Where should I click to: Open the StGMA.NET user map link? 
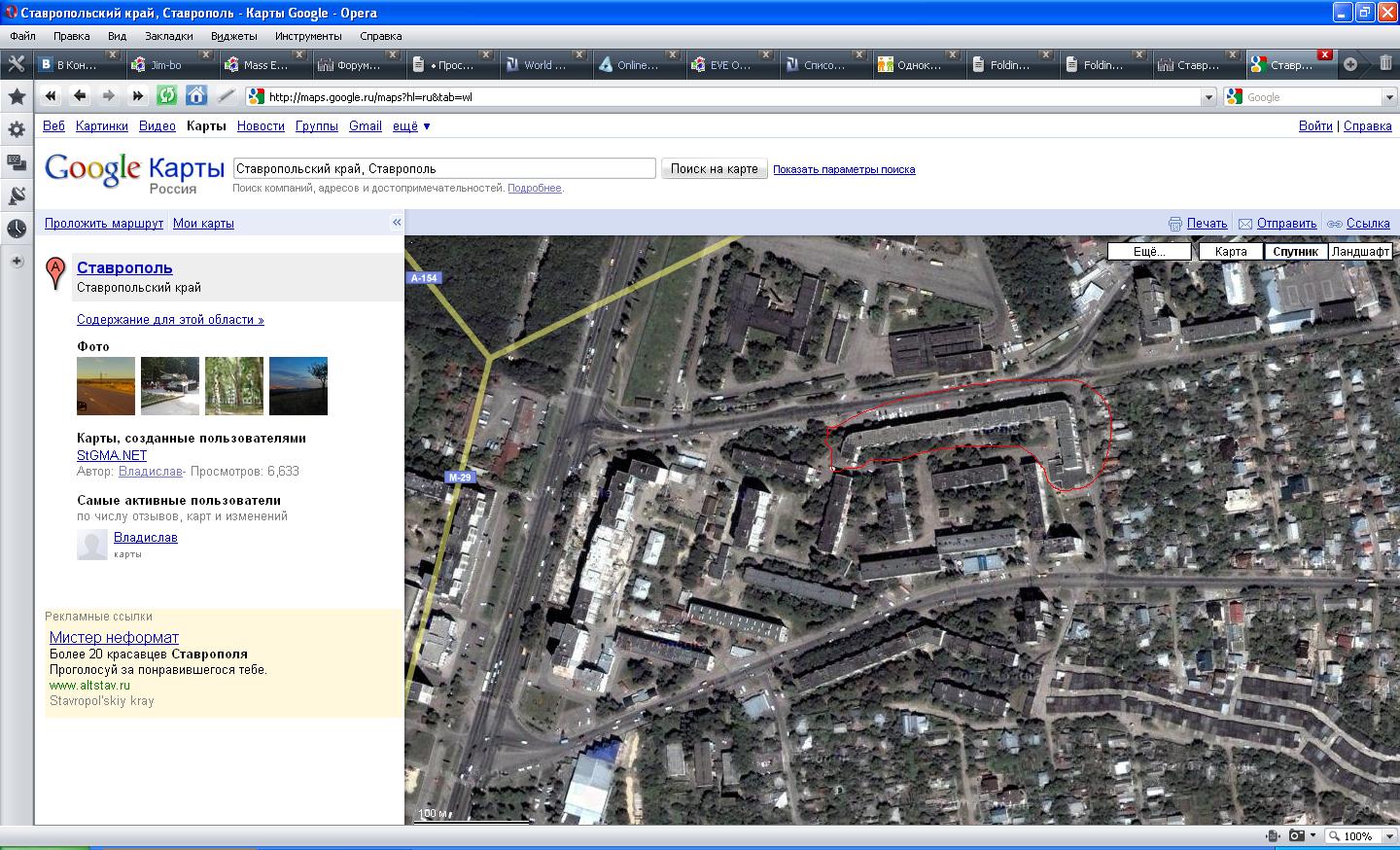[x=112, y=455]
